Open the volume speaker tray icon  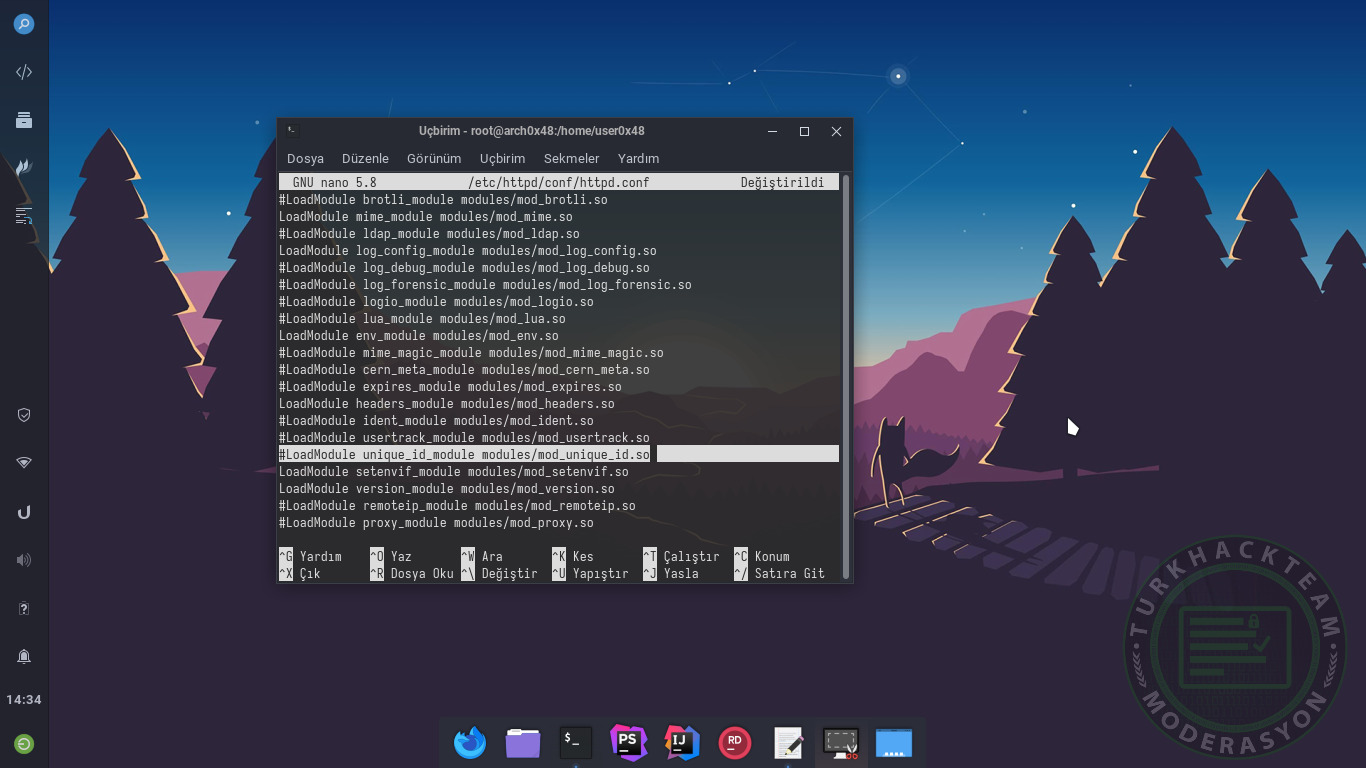click(x=24, y=560)
